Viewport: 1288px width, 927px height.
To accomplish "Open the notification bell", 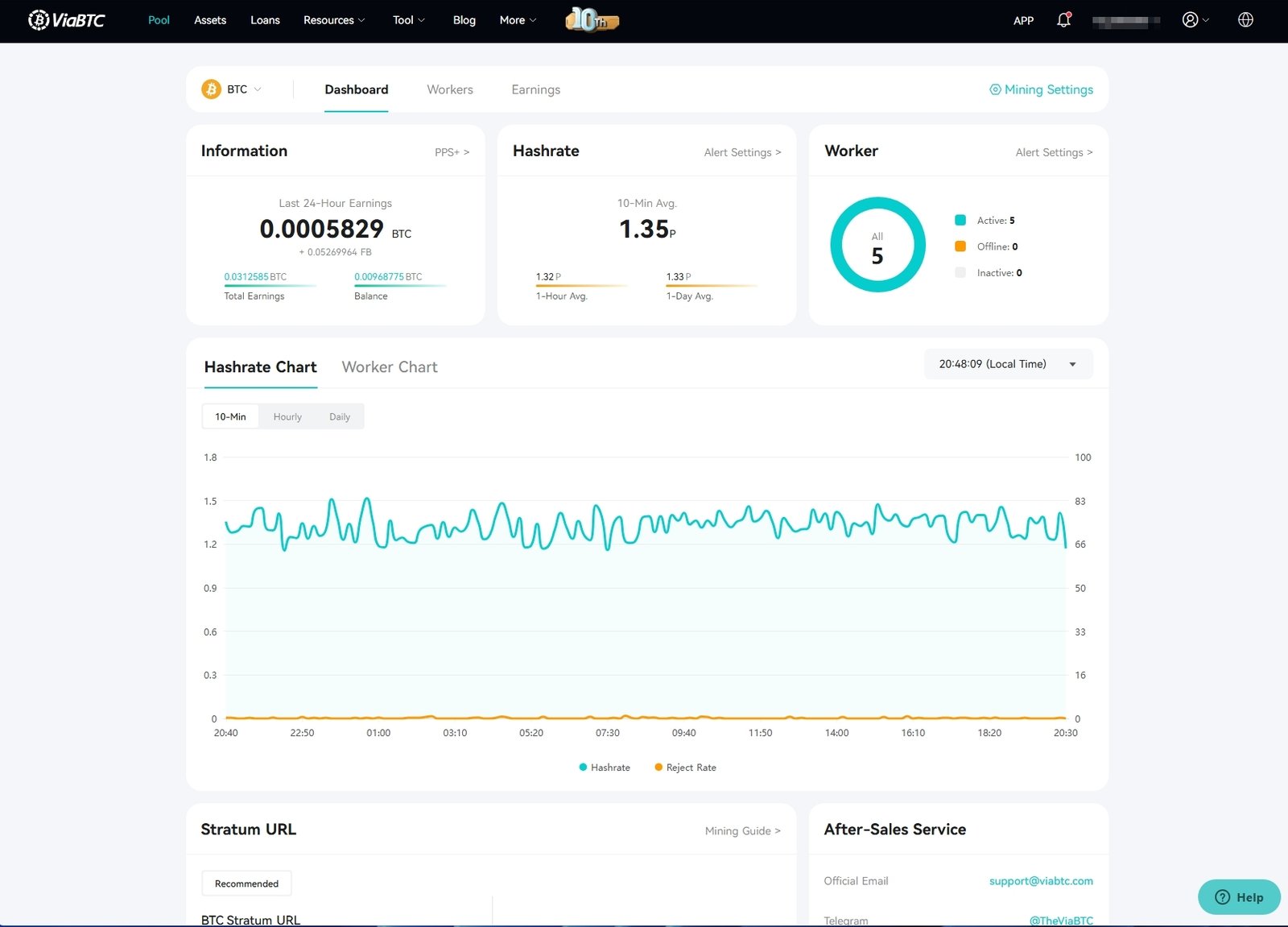I will pyautogui.click(x=1063, y=20).
